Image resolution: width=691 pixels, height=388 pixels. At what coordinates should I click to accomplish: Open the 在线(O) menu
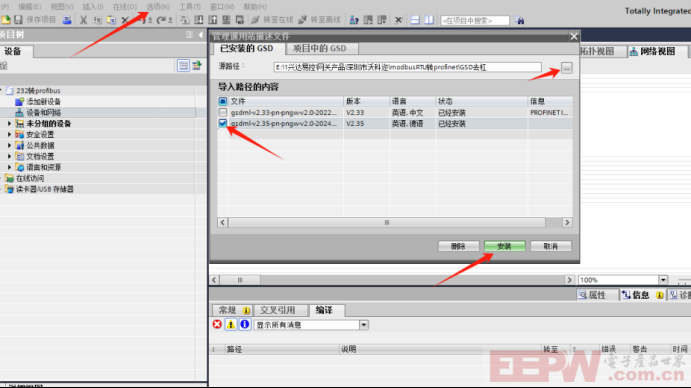tap(125, 7)
